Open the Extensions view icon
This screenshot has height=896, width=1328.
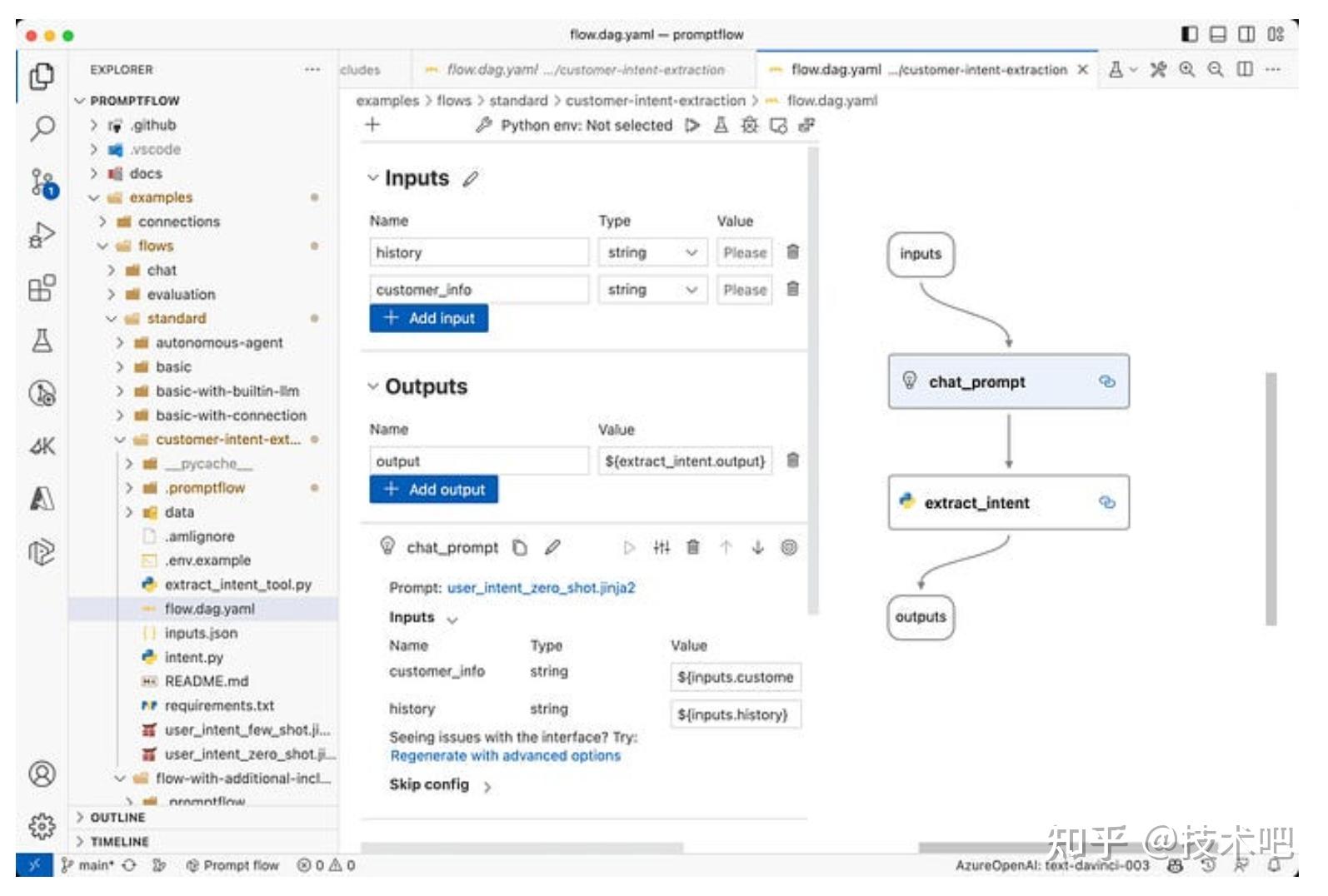point(42,288)
